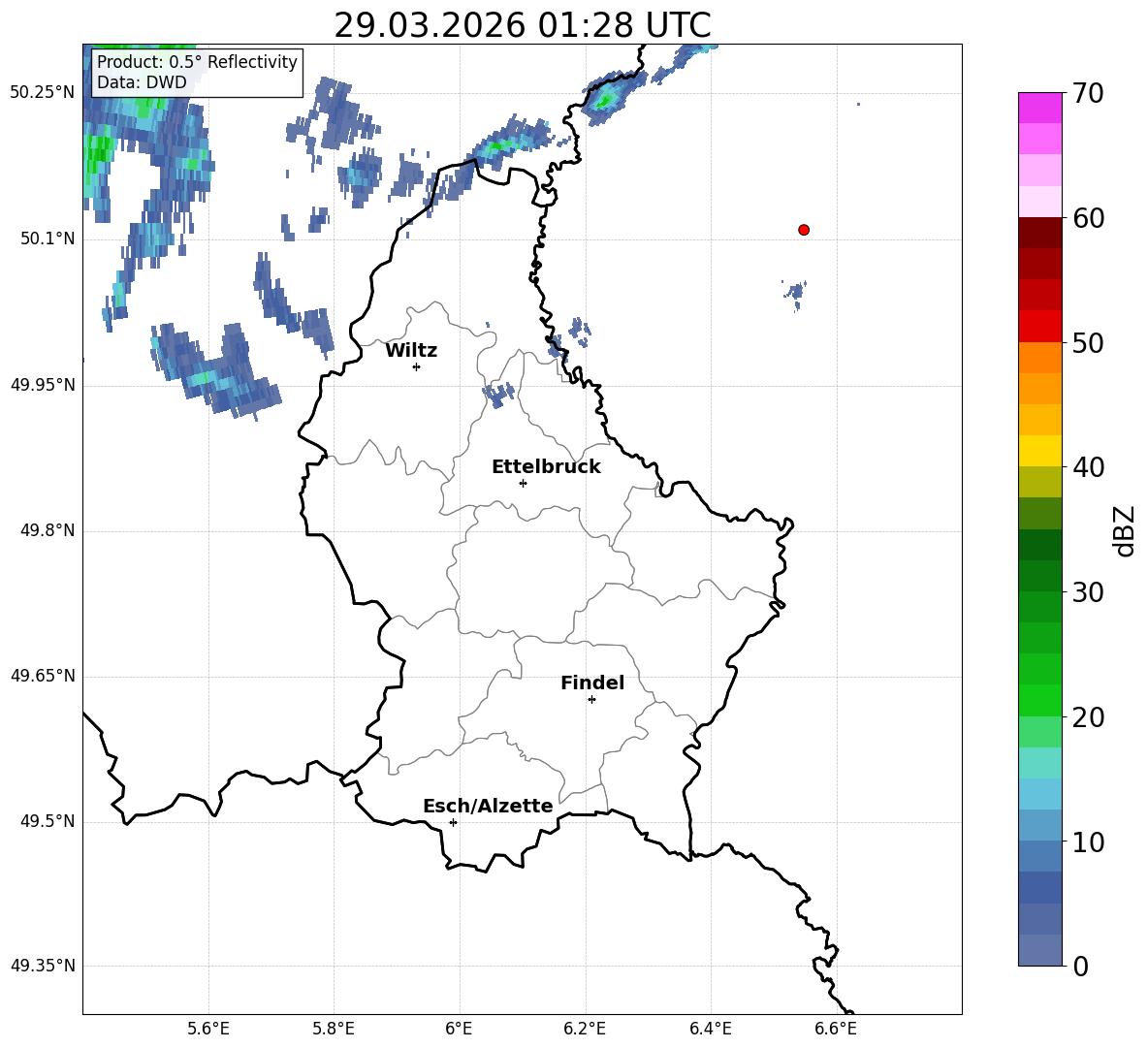Click the Esch/Alzette location cross marker
The height and width of the screenshot is (1048, 1148).
click(x=453, y=822)
